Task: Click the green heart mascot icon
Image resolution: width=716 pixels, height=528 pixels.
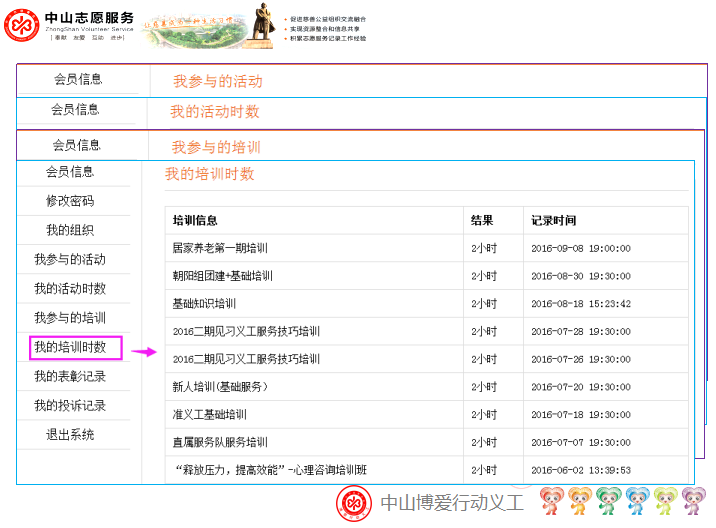Action: click(608, 501)
